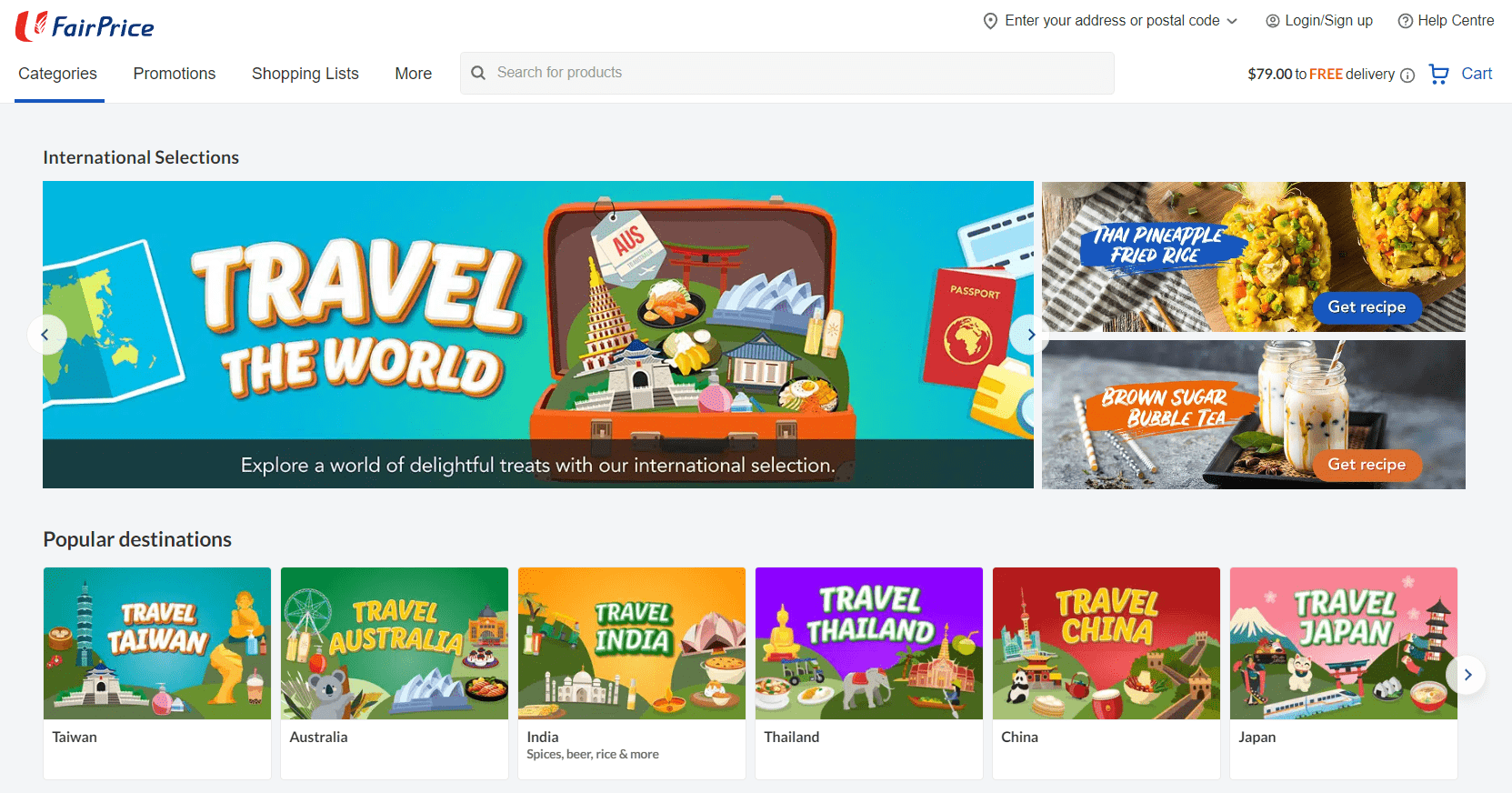Image resolution: width=1512 pixels, height=793 pixels.
Task: Open the Travel Japan destination card
Action: (1343, 671)
